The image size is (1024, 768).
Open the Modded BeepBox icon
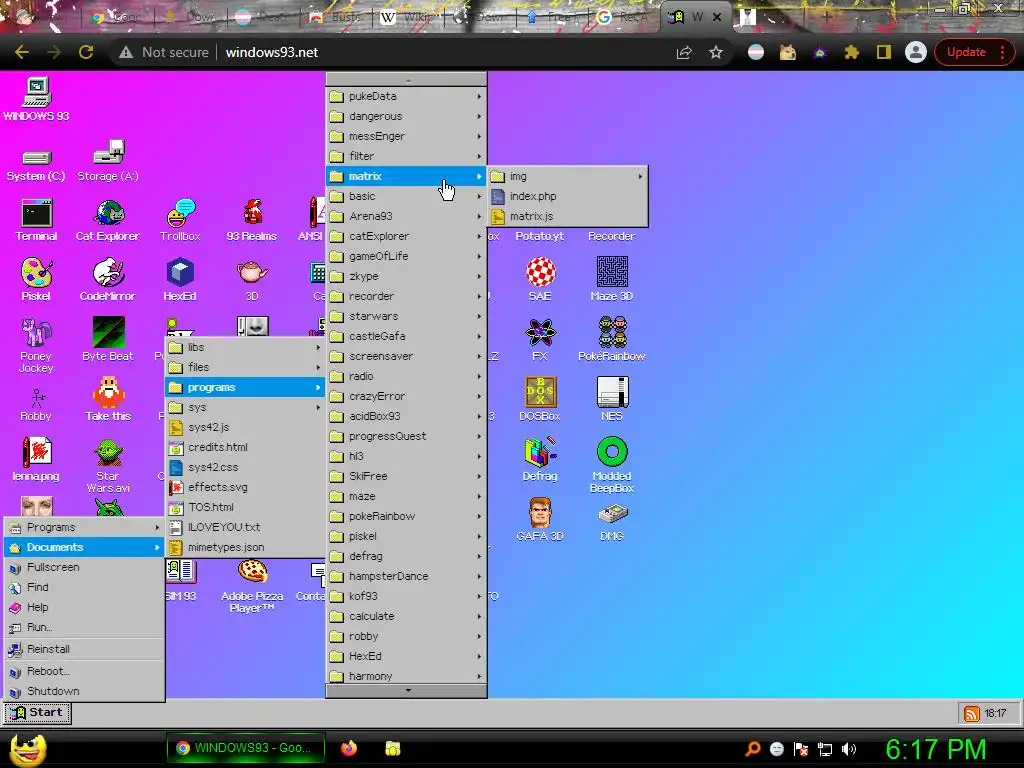(x=612, y=465)
